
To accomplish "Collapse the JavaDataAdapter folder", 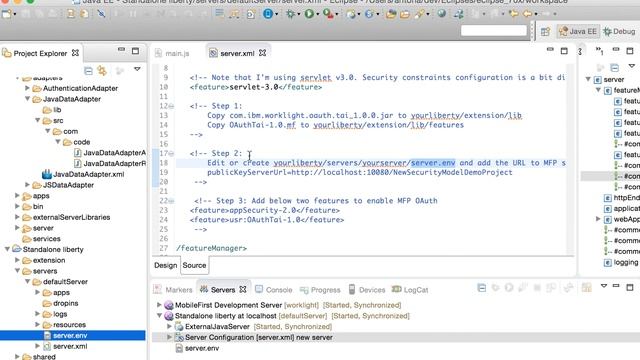I will [27, 99].
